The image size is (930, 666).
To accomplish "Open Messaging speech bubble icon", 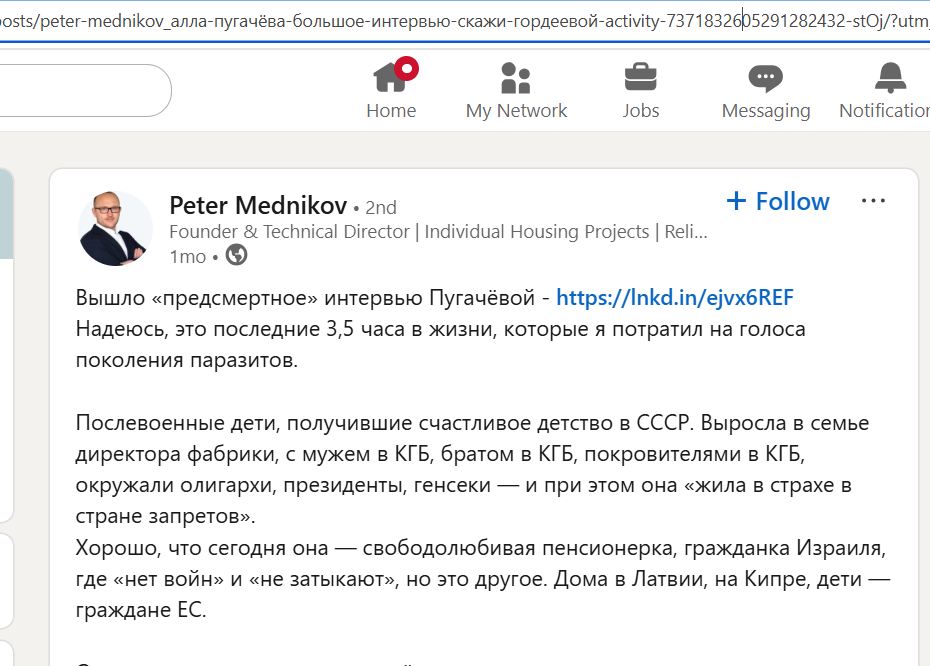I will pos(766,78).
